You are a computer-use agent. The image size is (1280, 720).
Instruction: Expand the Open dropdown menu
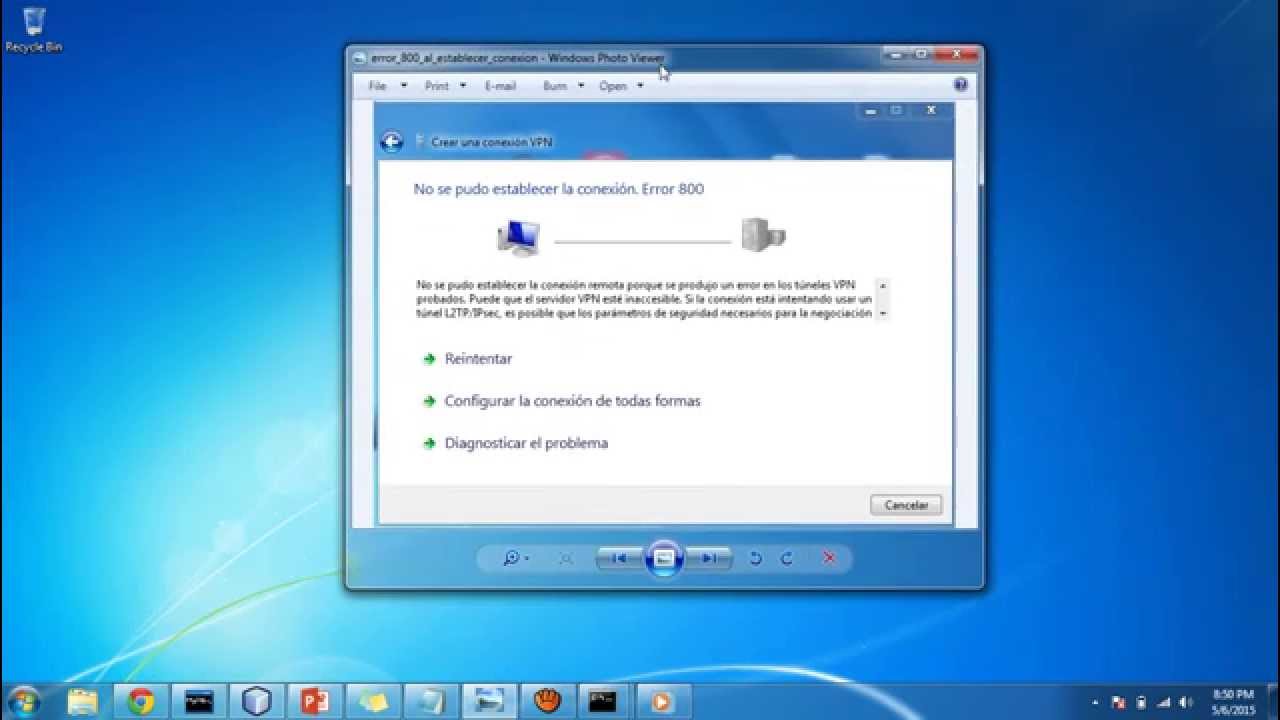pos(621,86)
